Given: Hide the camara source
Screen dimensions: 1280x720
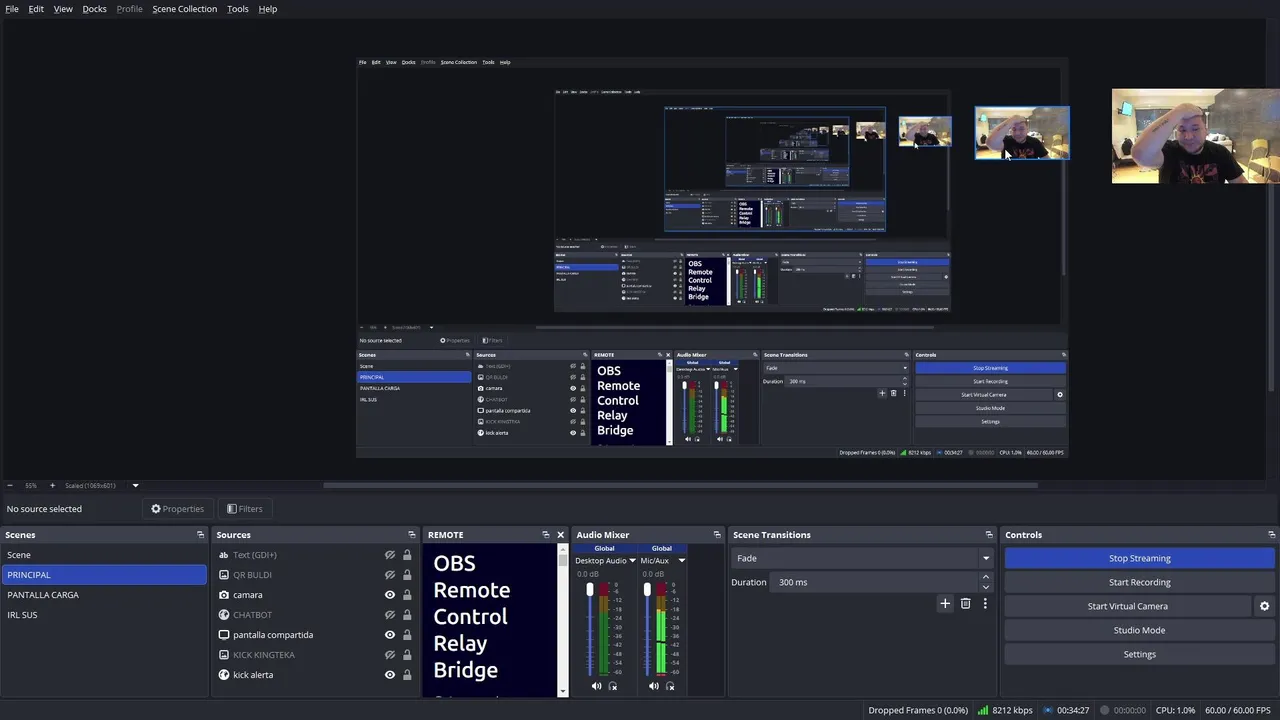Looking at the screenshot, I should [390, 595].
